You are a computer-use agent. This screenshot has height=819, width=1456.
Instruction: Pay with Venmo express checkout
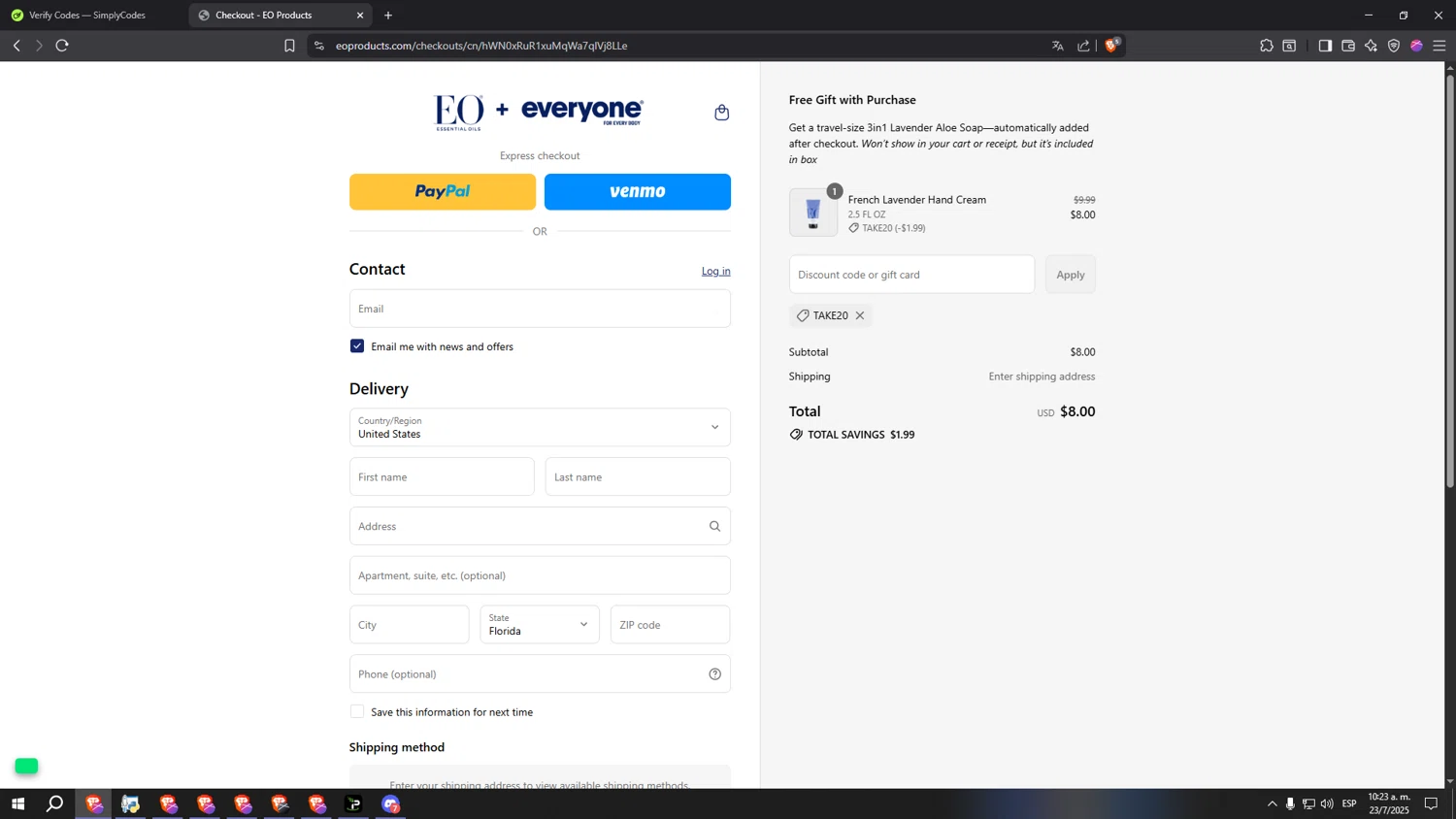click(638, 192)
